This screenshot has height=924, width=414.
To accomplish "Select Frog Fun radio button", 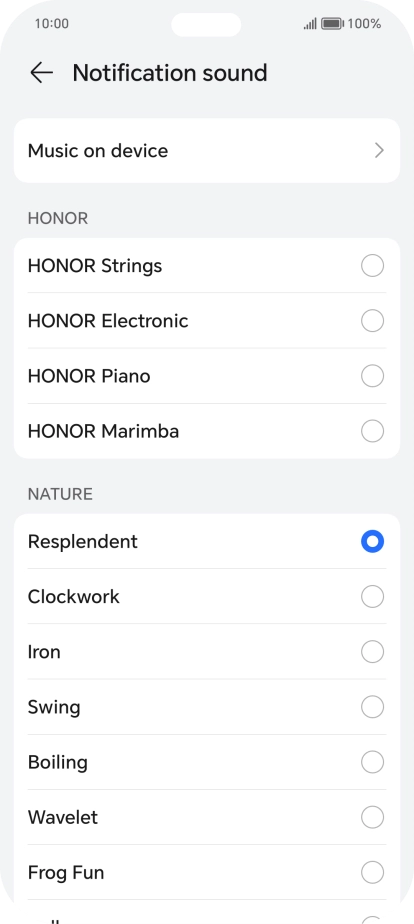I will tap(372, 872).
